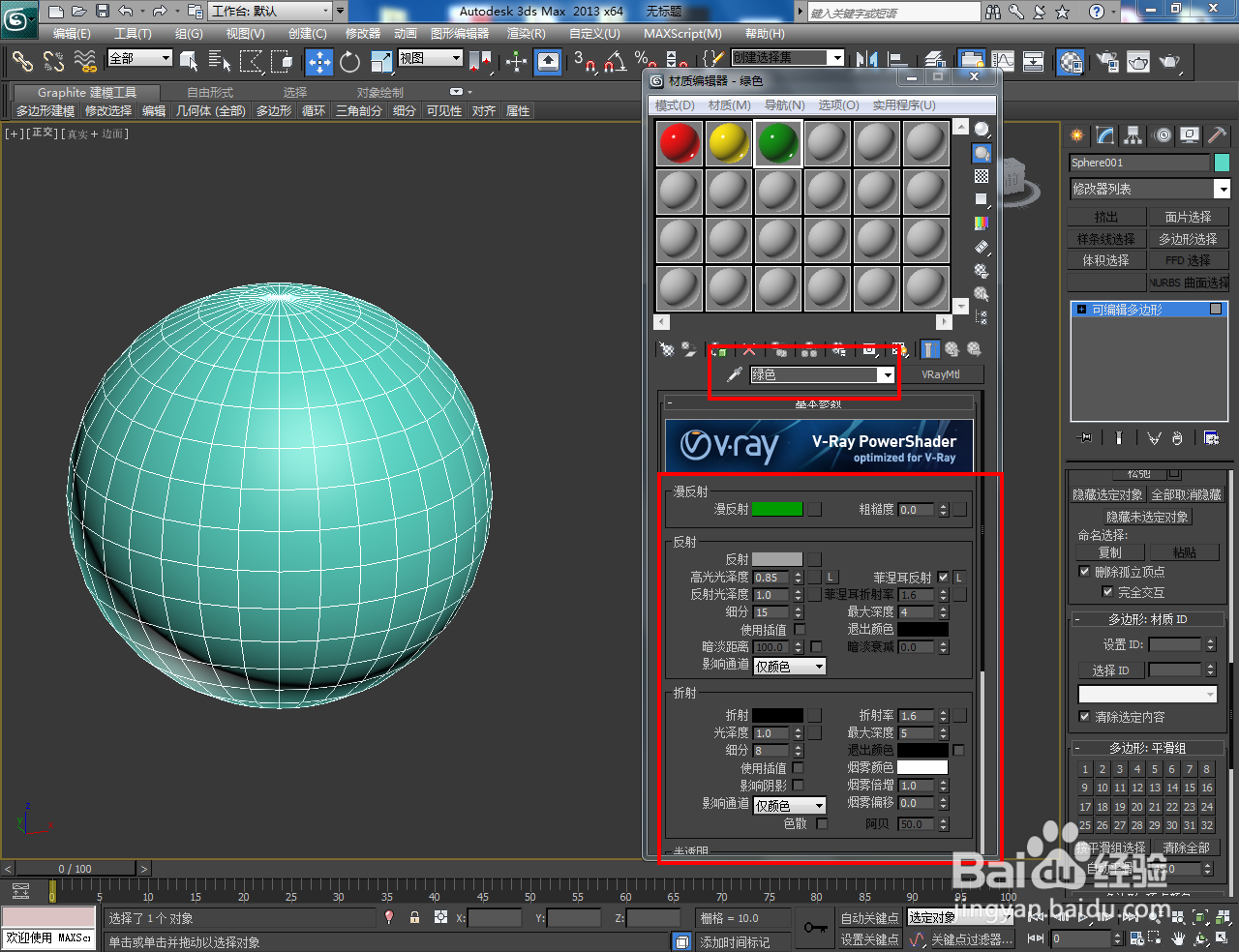Toggle the 完全交互 checkbox
This screenshot has width=1239, height=952.
(x=1107, y=592)
